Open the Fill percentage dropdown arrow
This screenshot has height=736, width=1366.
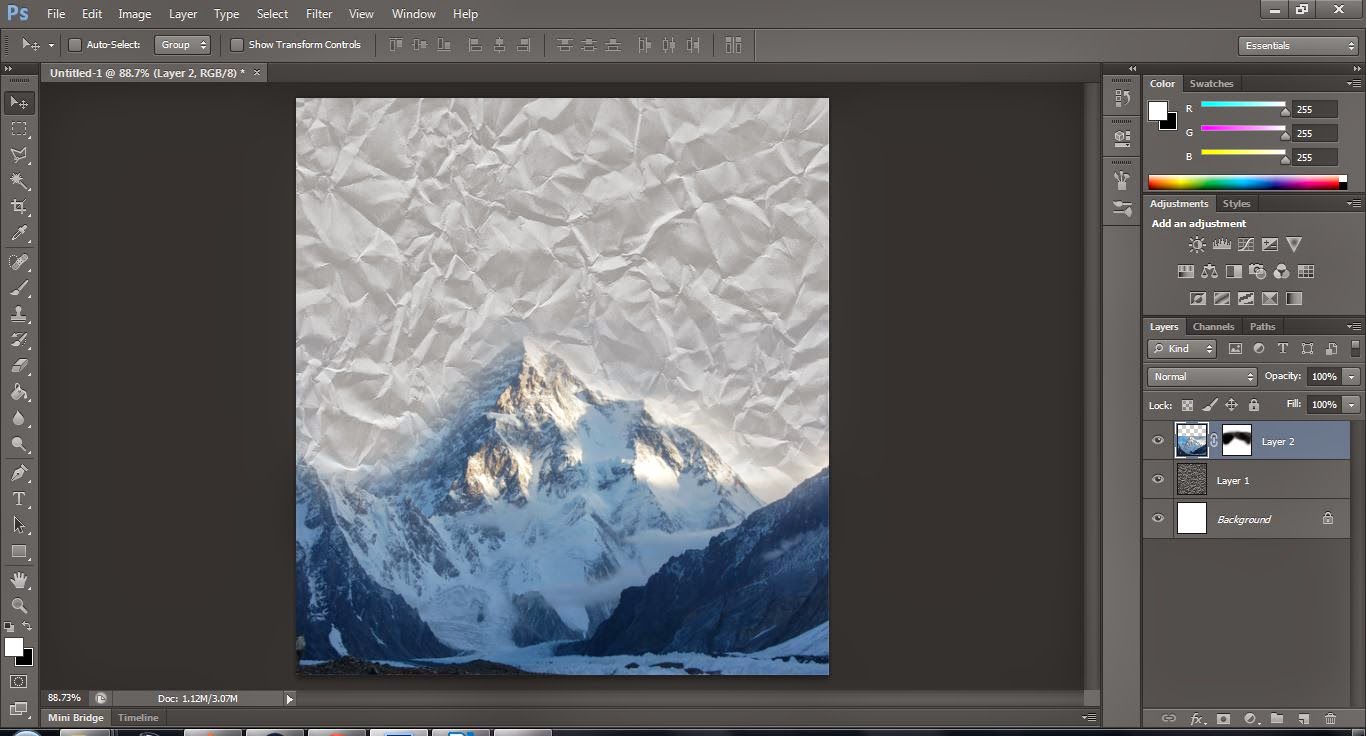pyautogui.click(x=1352, y=405)
